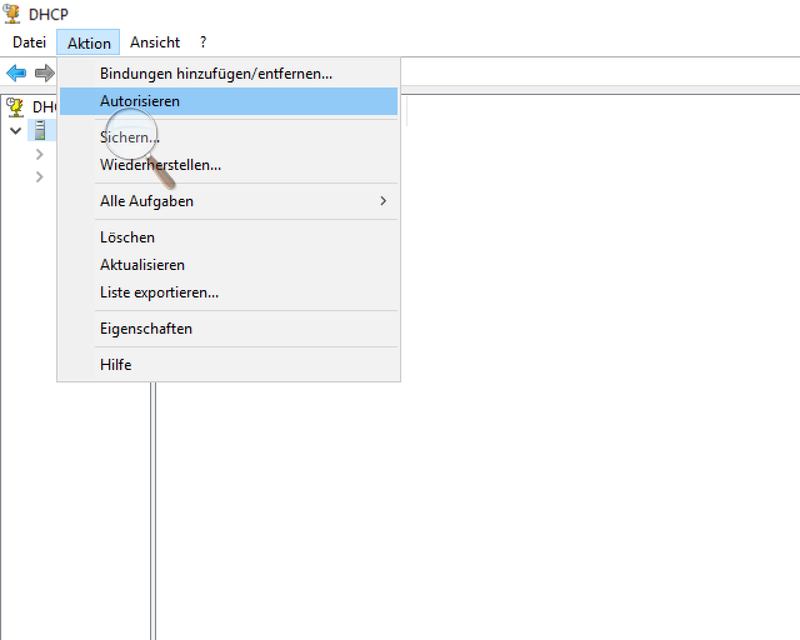Select the server icon in the tree
The height and width of the screenshot is (640, 800).
coord(40,130)
